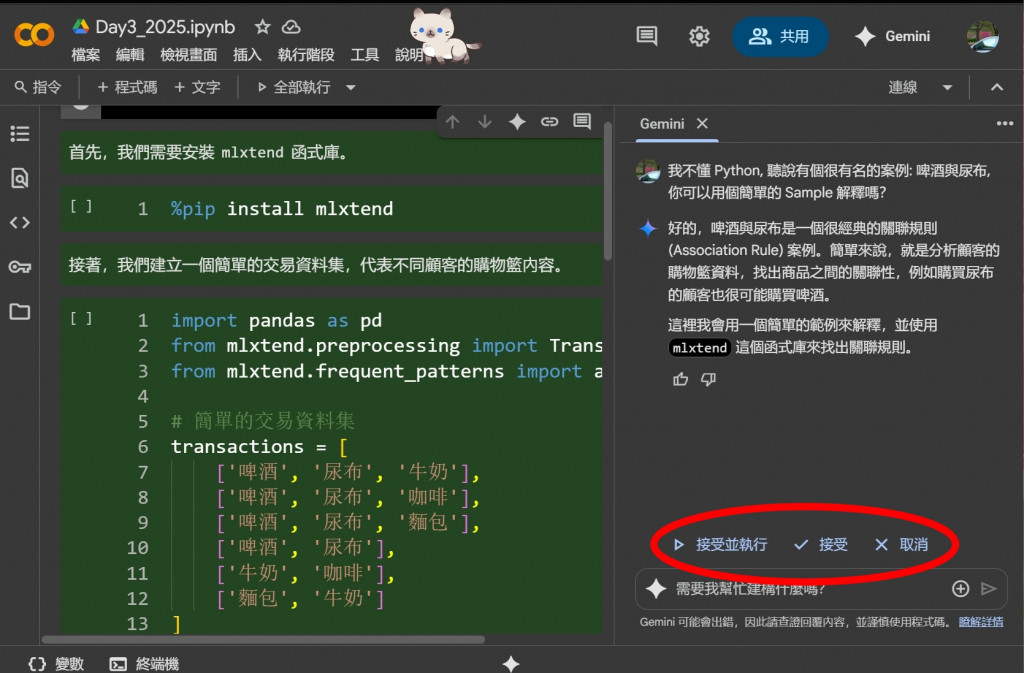Open the 瞭解詳情 learn more link
This screenshot has height=673, width=1024.
[981, 622]
